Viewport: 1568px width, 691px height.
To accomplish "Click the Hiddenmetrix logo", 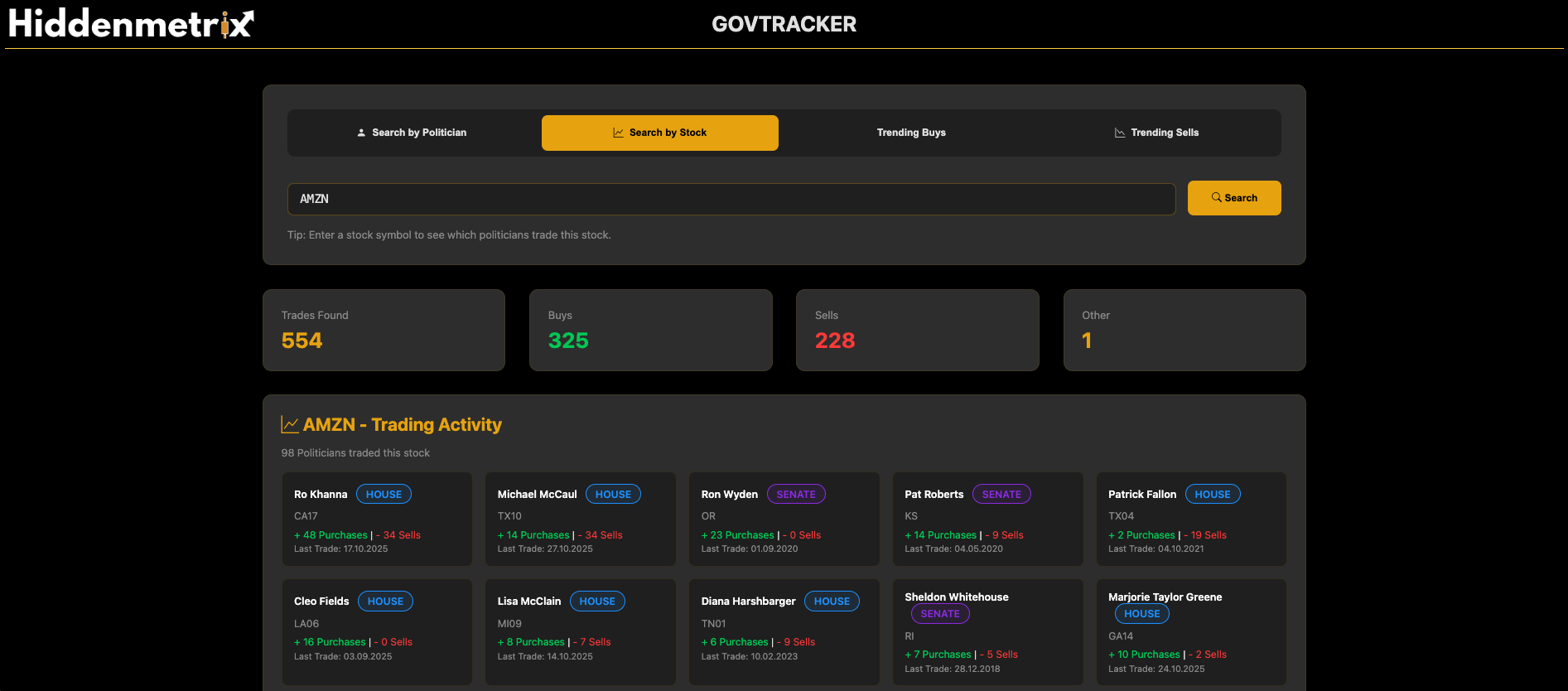I will 131,23.
